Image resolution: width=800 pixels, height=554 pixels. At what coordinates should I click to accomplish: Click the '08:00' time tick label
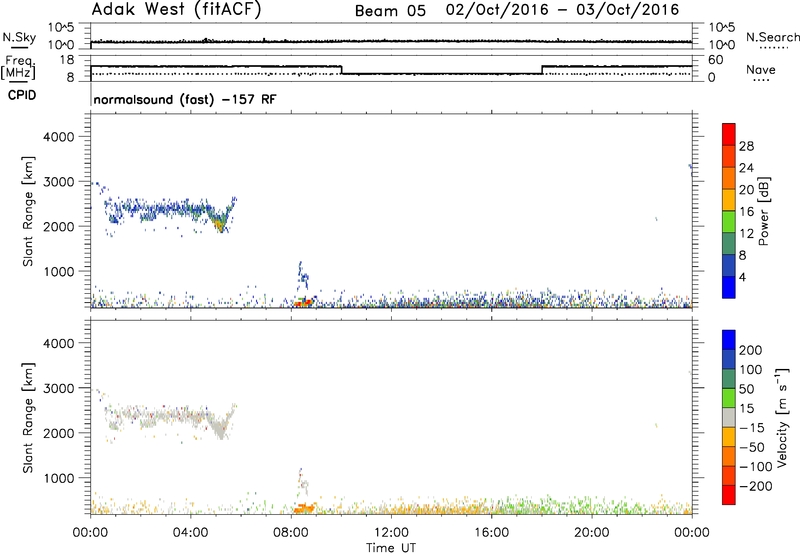pyautogui.click(x=291, y=533)
